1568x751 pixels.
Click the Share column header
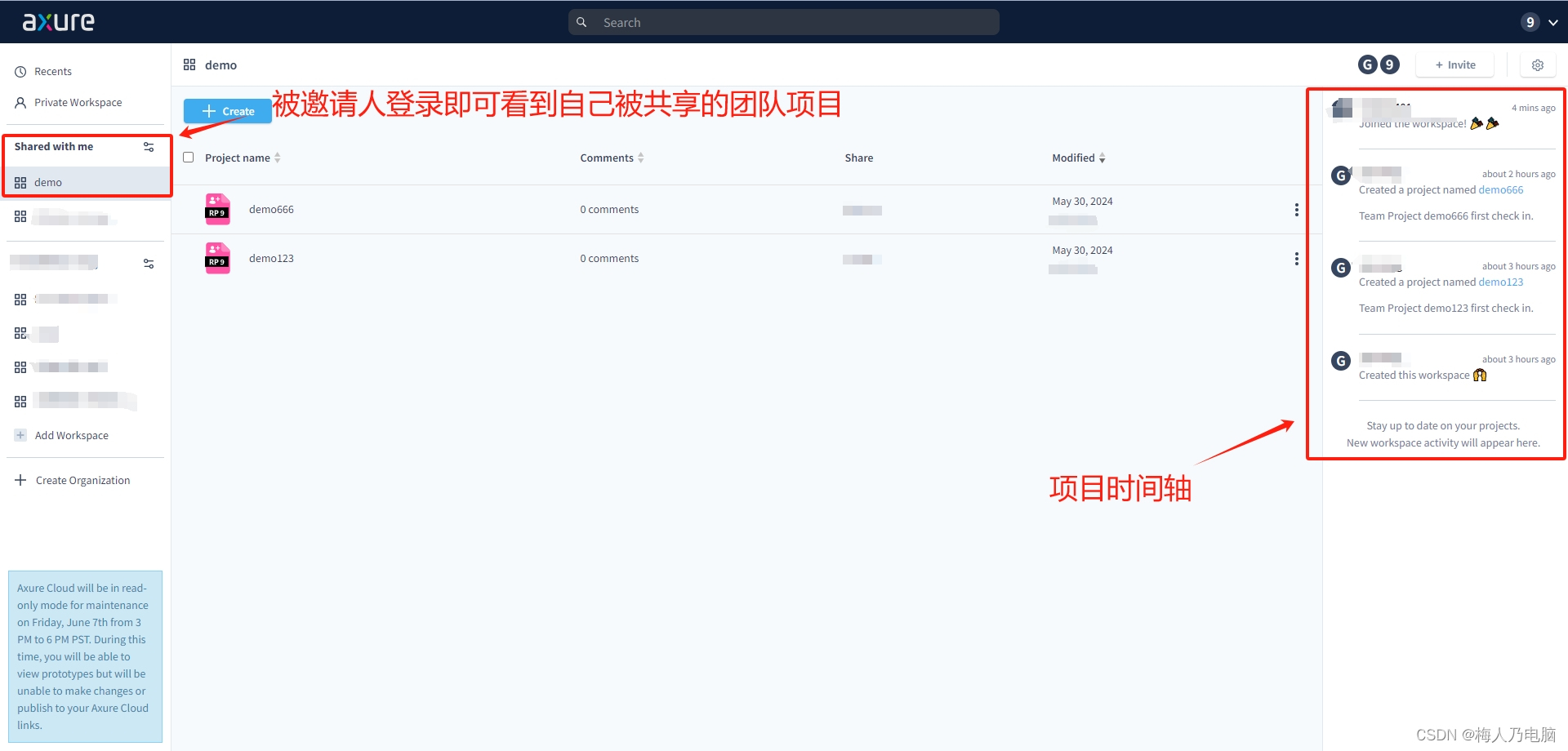[859, 158]
